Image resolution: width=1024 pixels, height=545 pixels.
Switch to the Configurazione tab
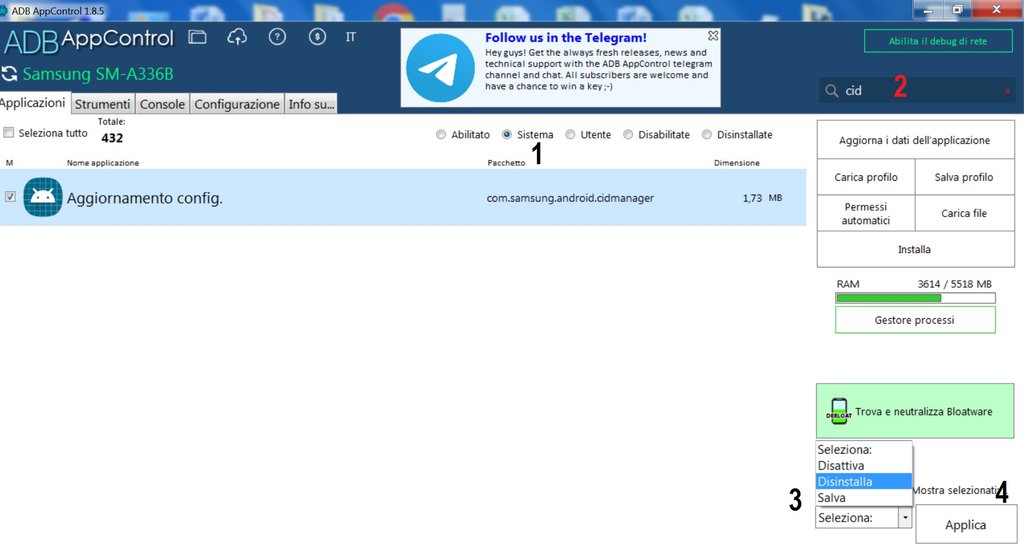tap(237, 104)
